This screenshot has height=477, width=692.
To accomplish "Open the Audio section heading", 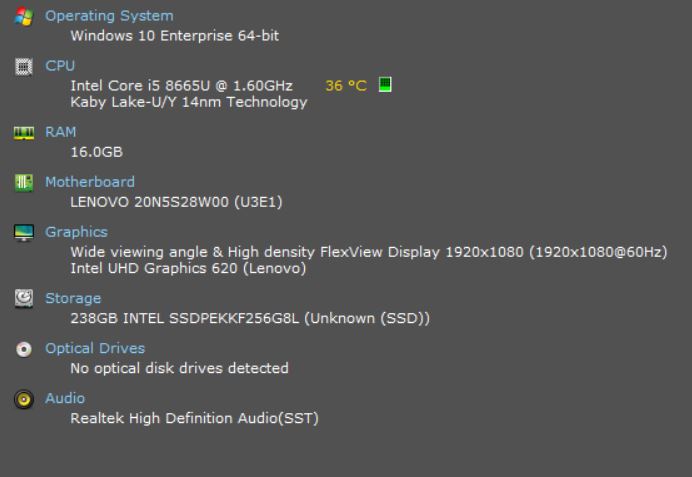I will 64,398.
